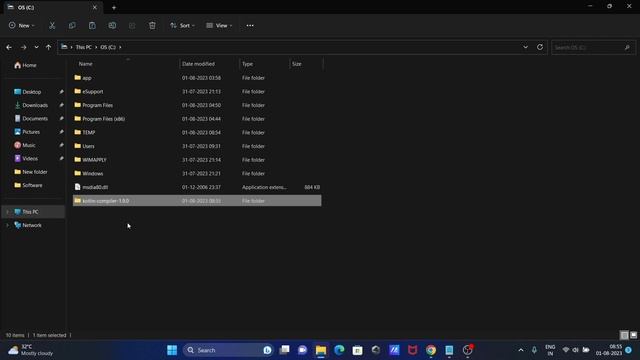Open Home in navigation pane
The width and height of the screenshot is (640, 360).
tap(29, 65)
